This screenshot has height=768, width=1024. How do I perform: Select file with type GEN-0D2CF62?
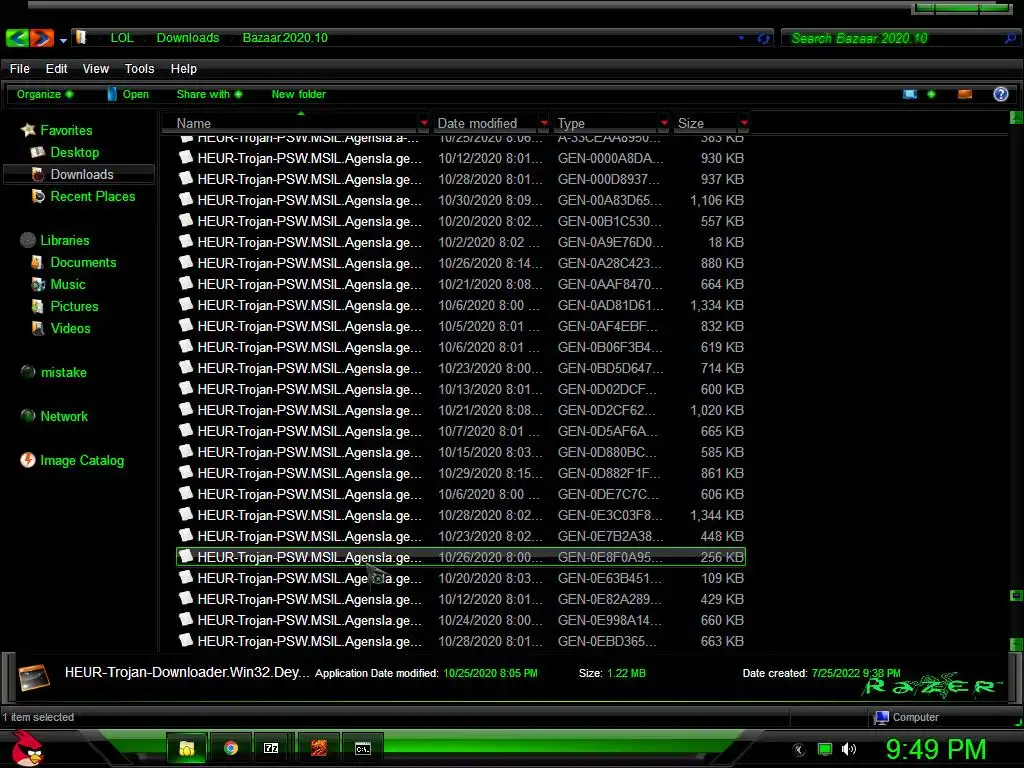tap(461, 410)
